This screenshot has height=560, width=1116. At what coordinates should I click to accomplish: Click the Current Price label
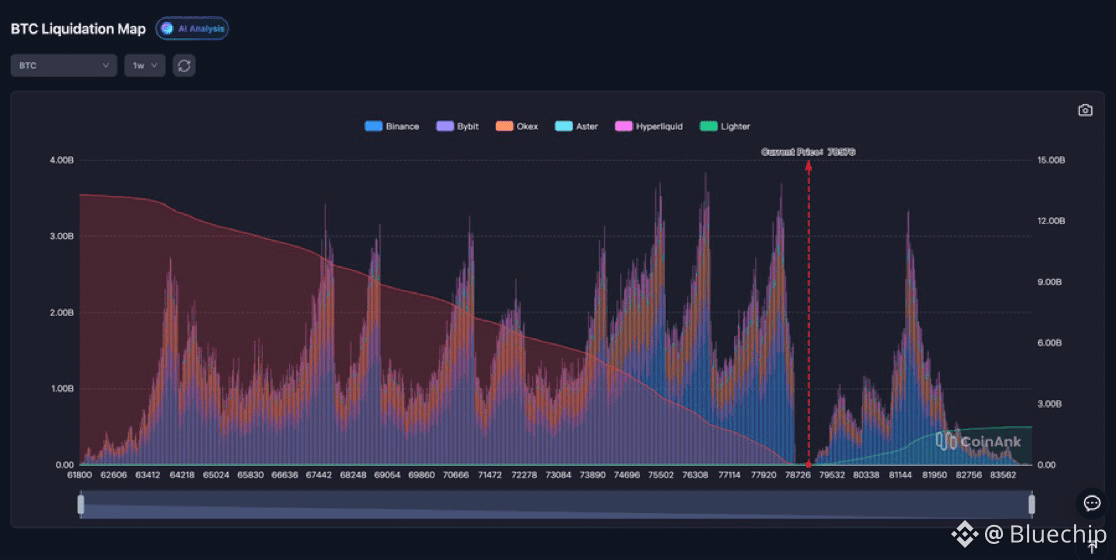(x=808, y=152)
